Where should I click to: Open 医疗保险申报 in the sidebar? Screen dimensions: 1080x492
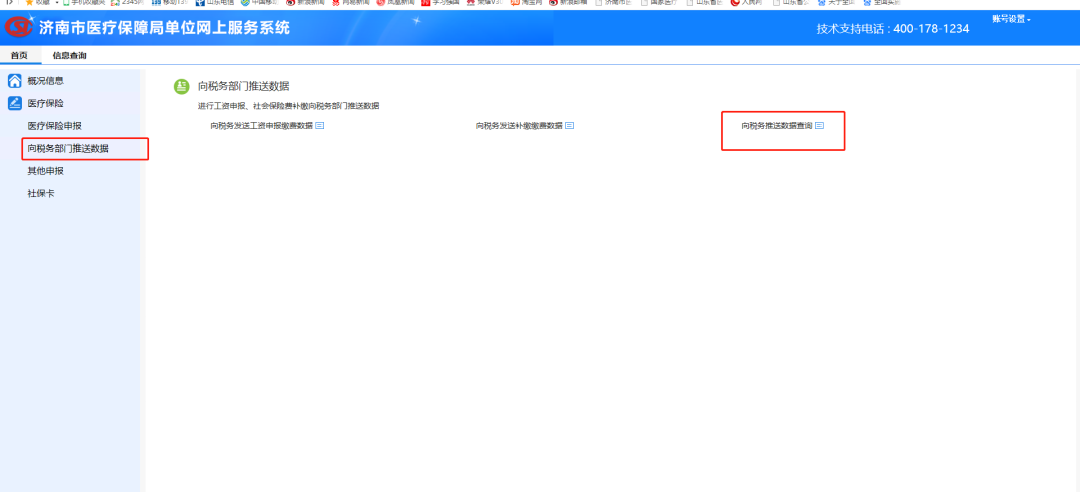(54, 126)
